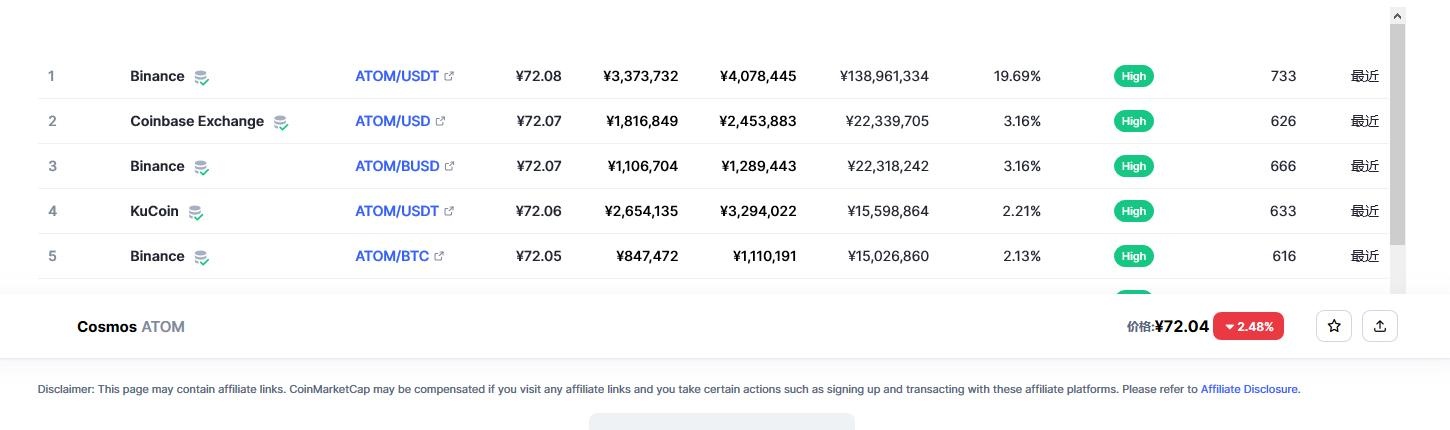Click external link icon next to ATOM/USD
This screenshot has width=1450, height=430.
click(x=441, y=121)
